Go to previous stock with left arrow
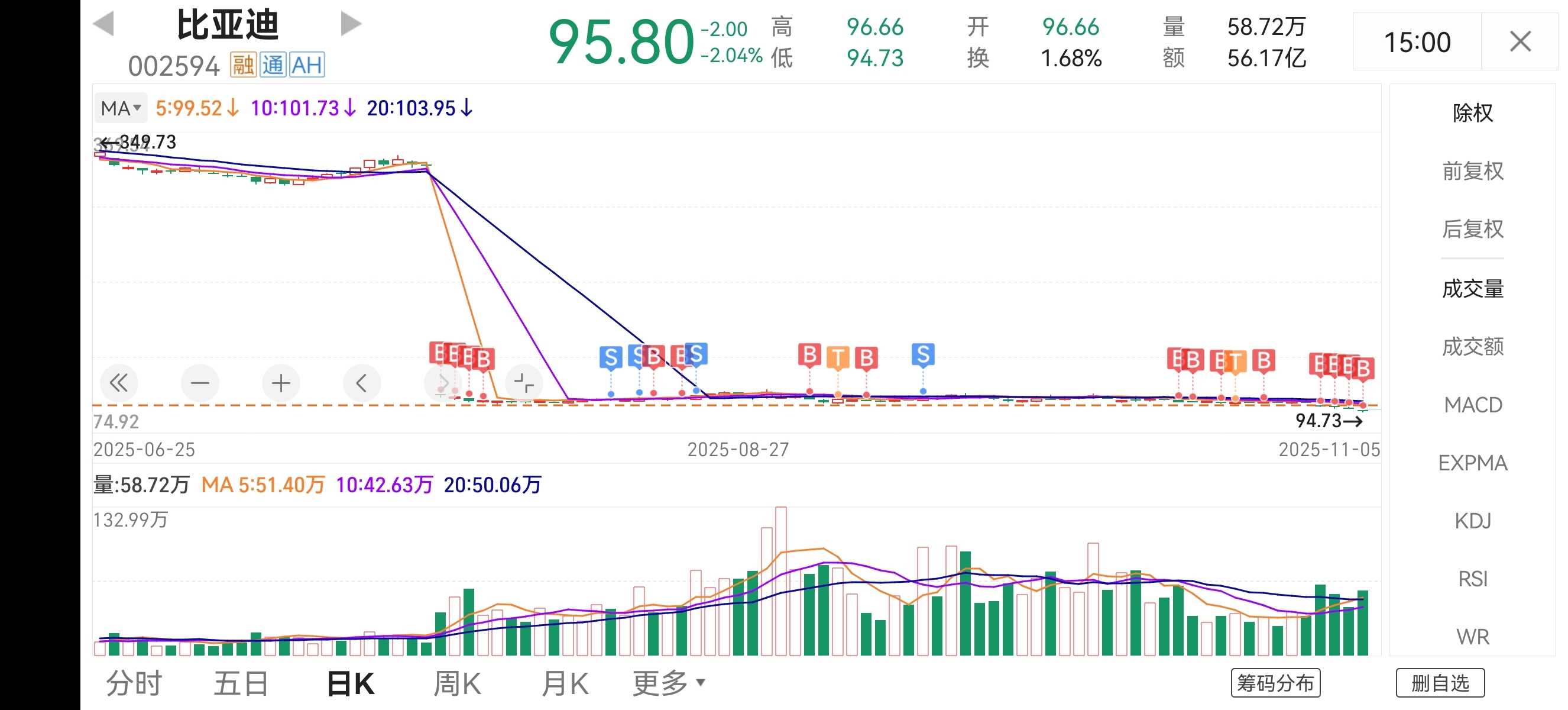Viewport: 1568px width, 710px height. 103,24
